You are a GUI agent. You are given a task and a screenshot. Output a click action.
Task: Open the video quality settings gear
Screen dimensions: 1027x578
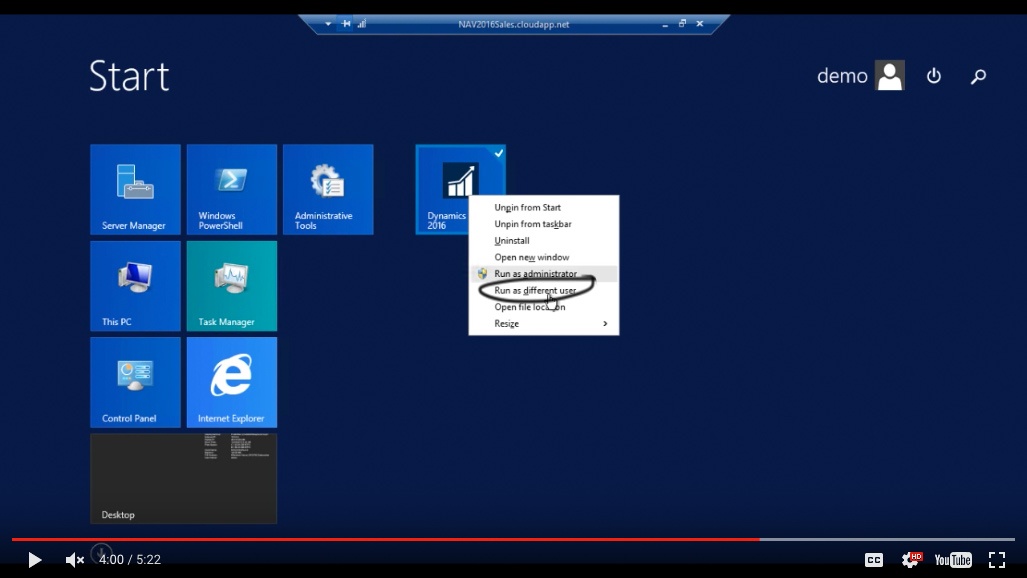[x=910, y=560]
